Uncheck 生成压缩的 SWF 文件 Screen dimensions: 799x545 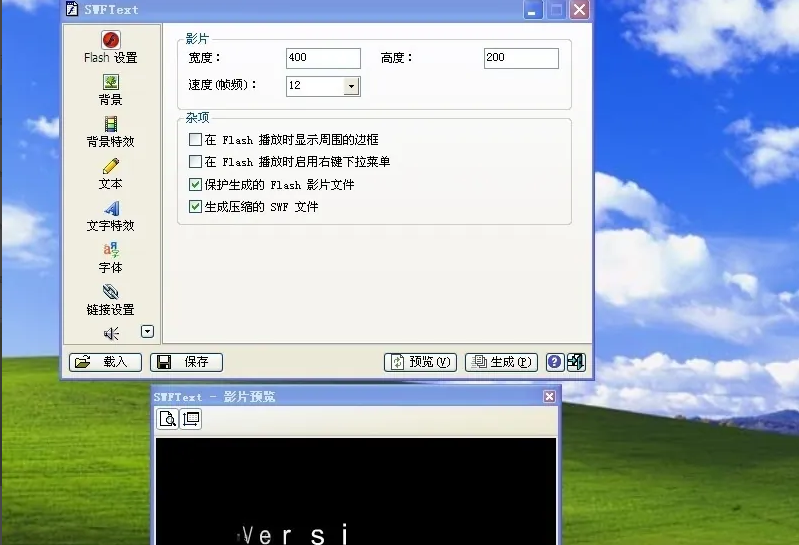[195, 206]
